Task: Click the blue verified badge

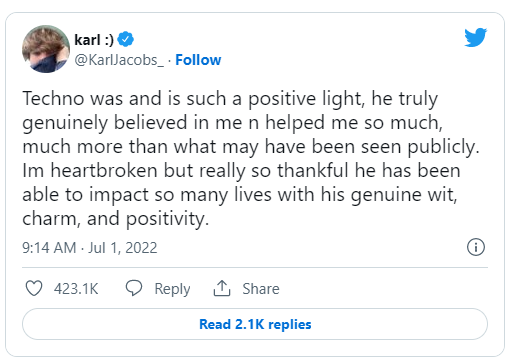Action: (x=126, y=39)
